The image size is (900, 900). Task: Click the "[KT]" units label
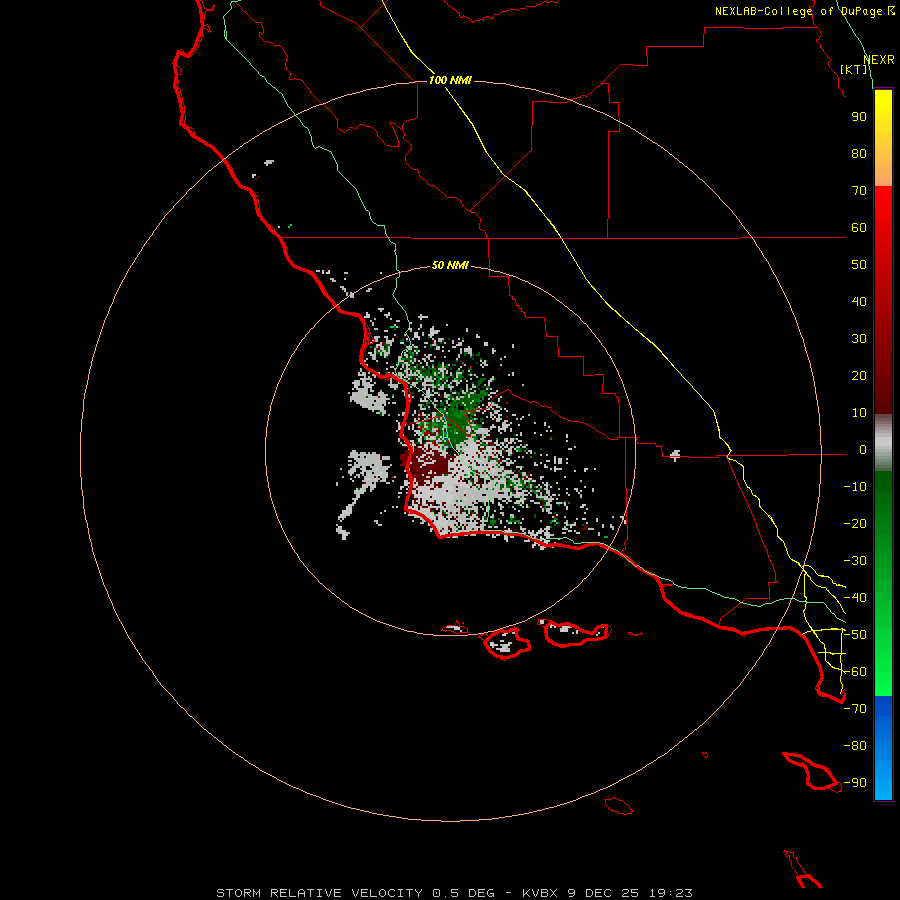pyautogui.click(x=854, y=69)
